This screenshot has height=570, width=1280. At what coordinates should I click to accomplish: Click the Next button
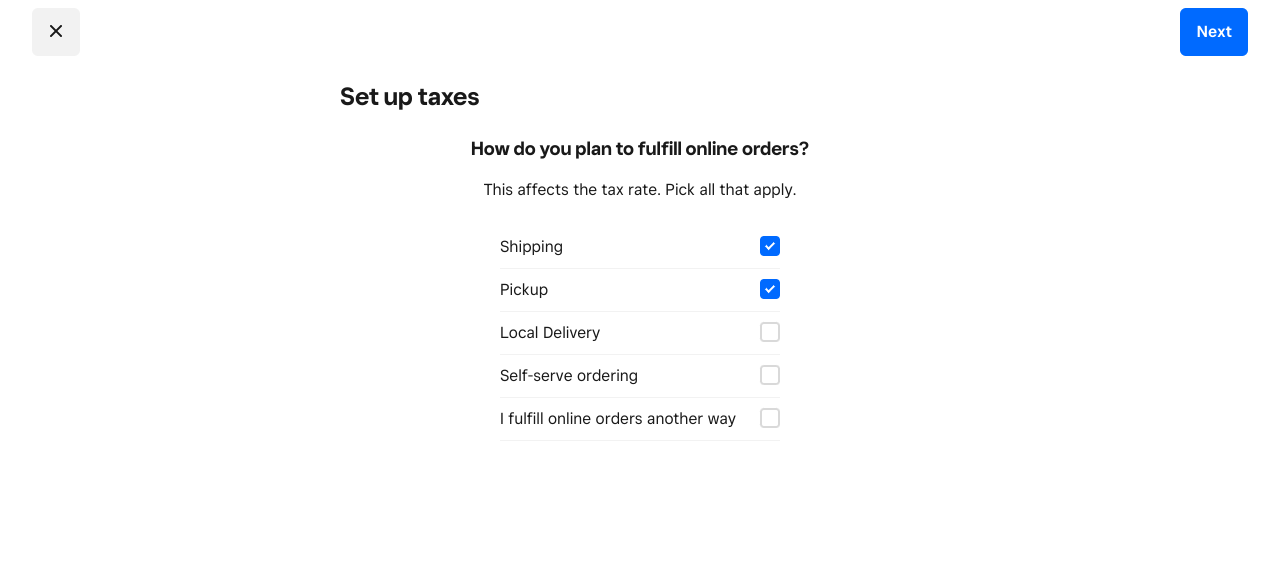point(1213,32)
